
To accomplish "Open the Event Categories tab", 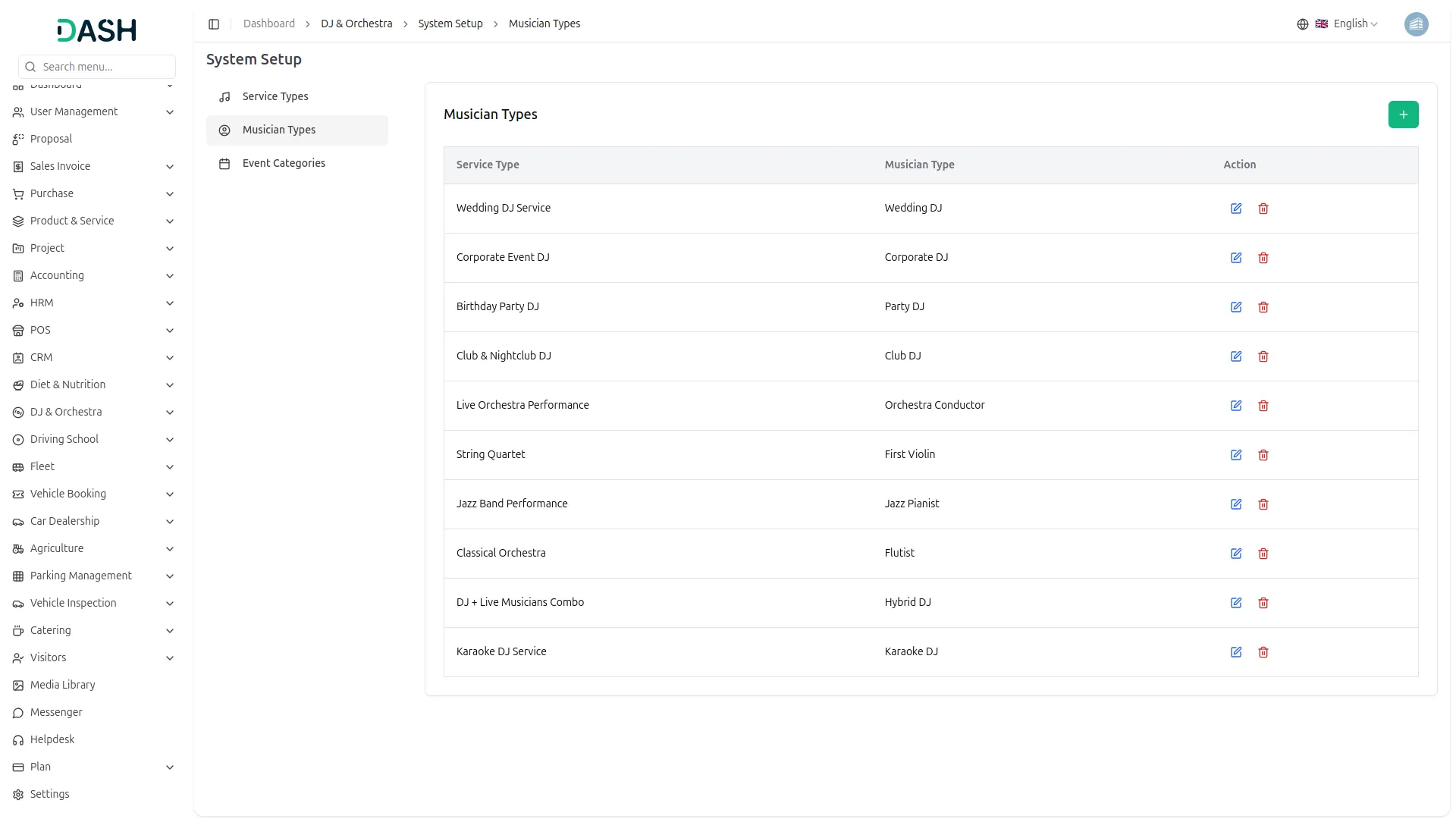I will click(x=284, y=163).
